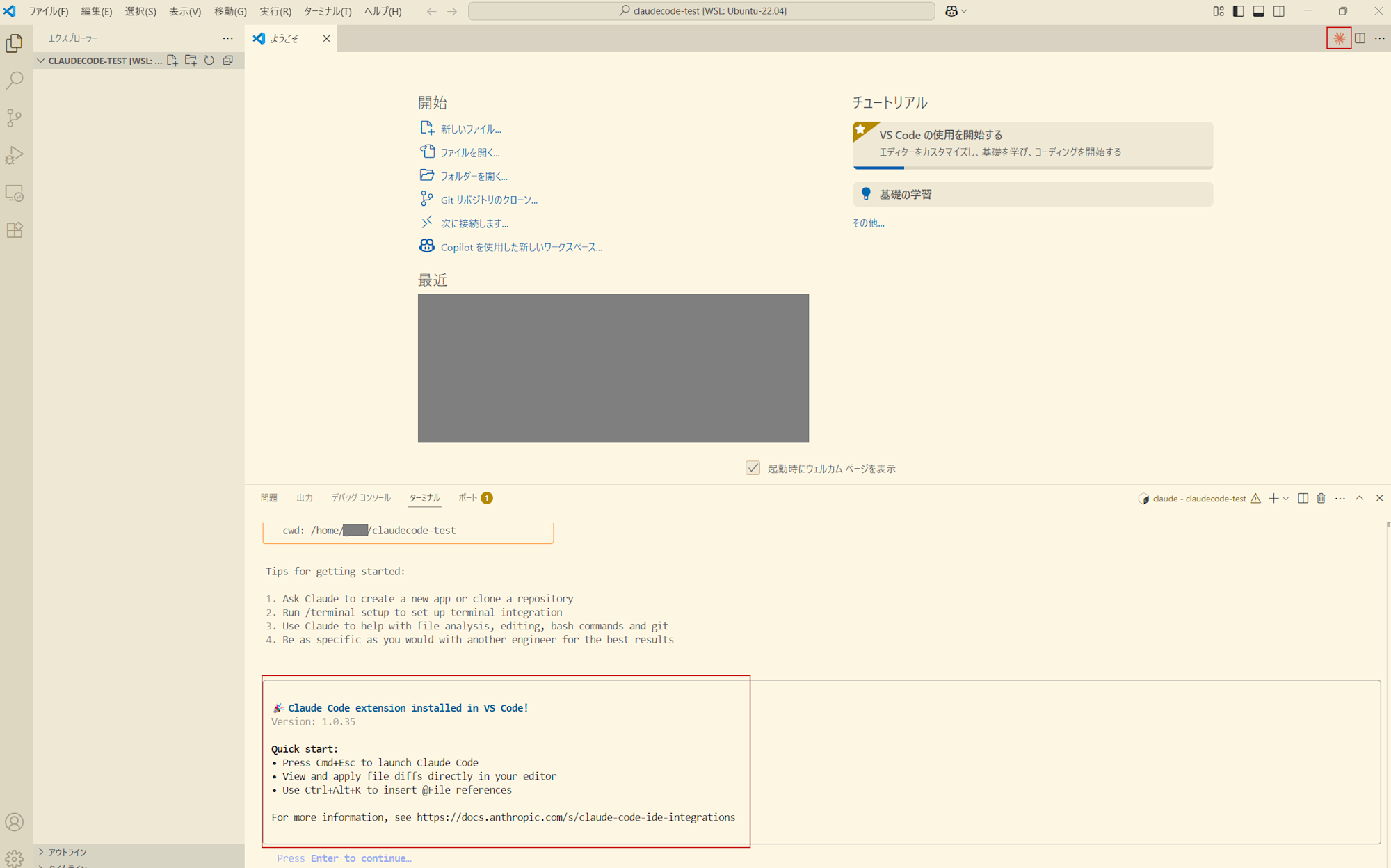The width and height of the screenshot is (1391, 868).
Task: Open Copilot icon in title bar
Action: point(951,11)
